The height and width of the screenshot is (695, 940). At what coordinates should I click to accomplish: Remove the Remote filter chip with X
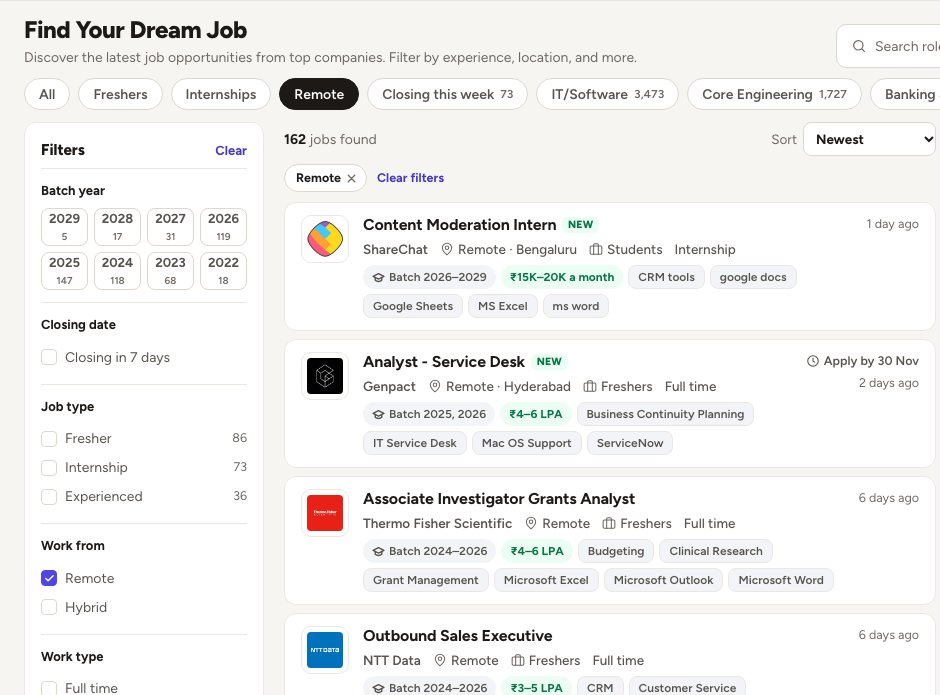click(x=351, y=178)
